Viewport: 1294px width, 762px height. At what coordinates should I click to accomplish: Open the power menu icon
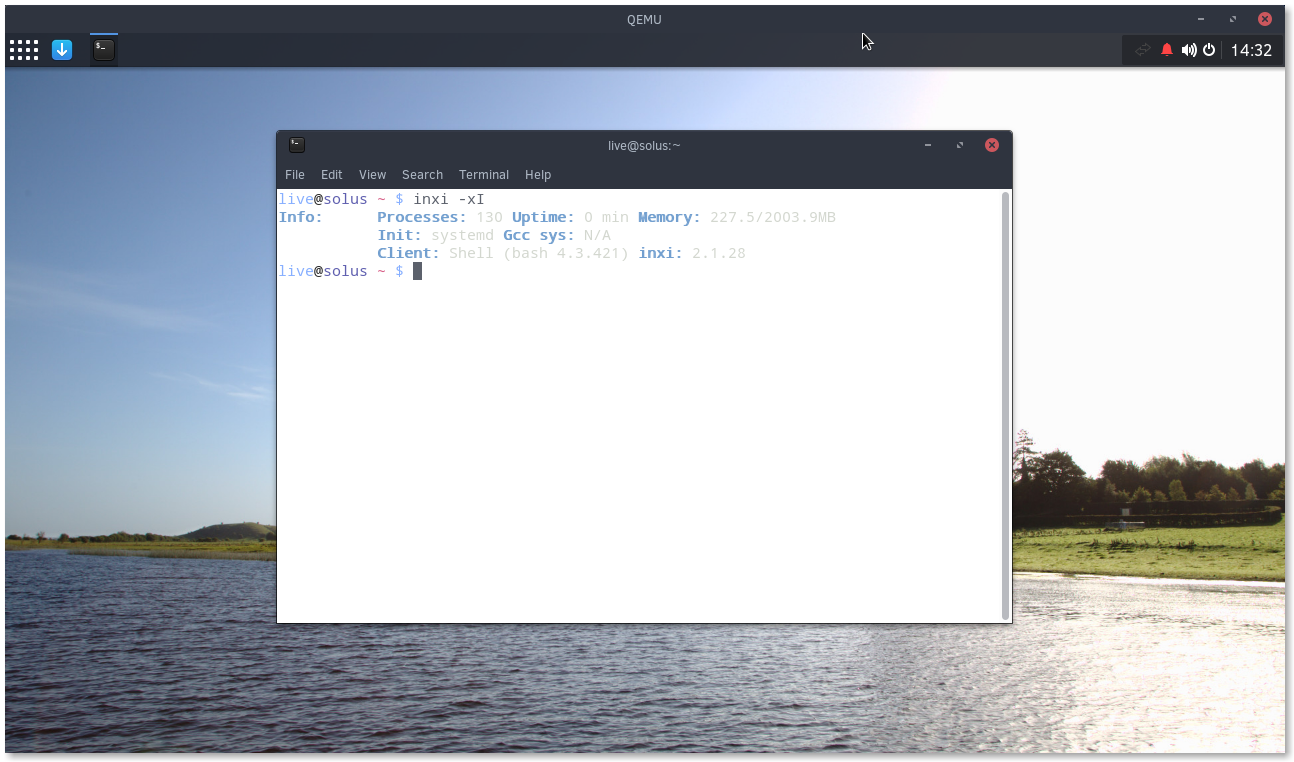1209,50
